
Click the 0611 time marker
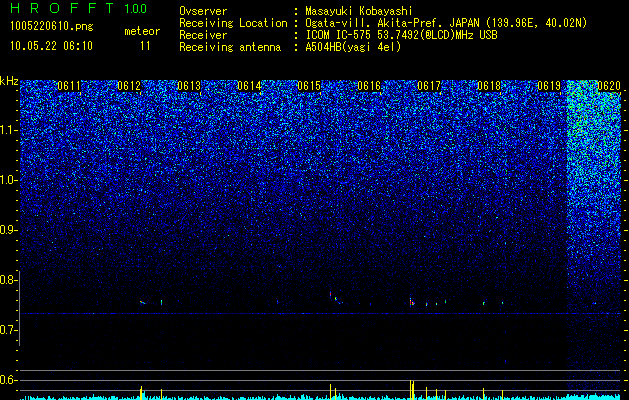click(x=69, y=86)
